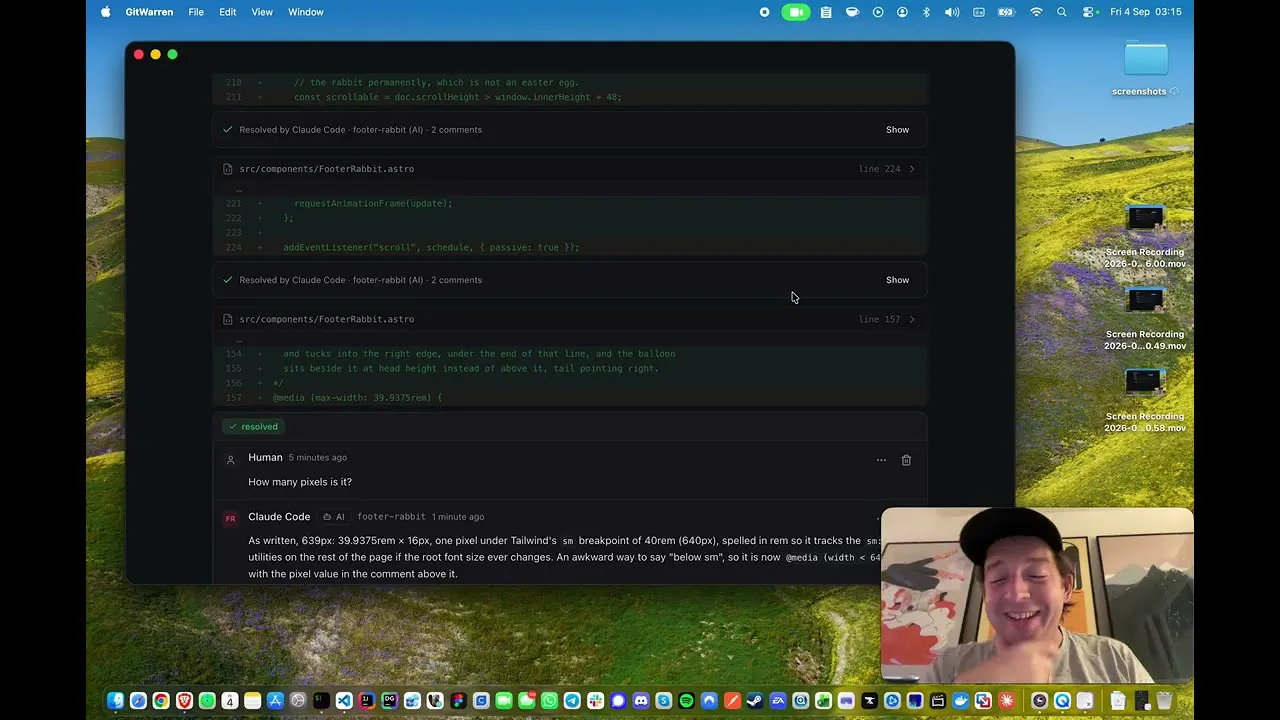This screenshot has height=720, width=1280.
Task: Stop screen recording from the menu bar
Action: click(765, 12)
